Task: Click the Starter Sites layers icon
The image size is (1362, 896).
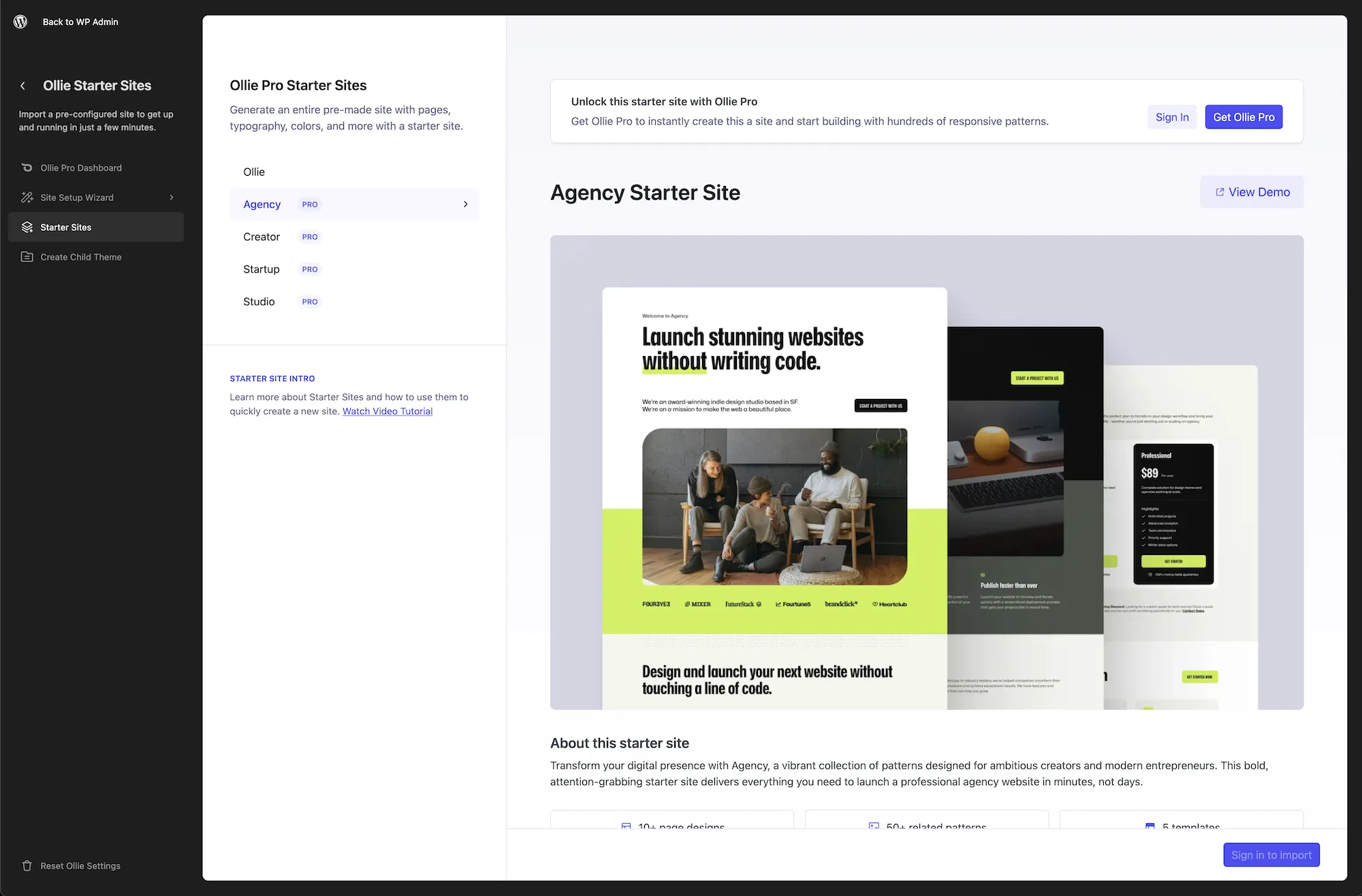Action: tap(27, 227)
